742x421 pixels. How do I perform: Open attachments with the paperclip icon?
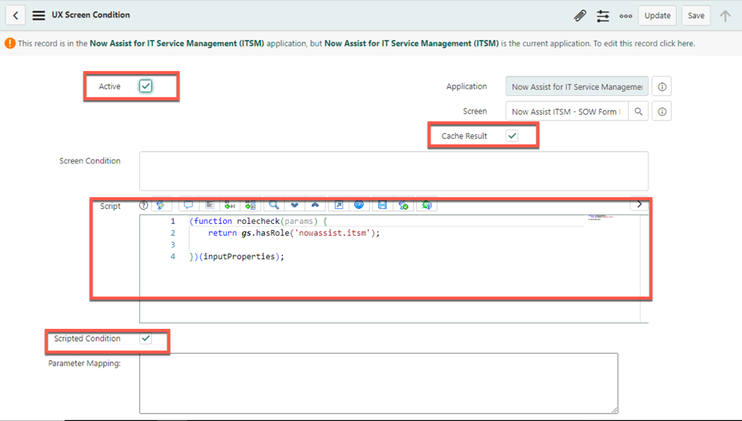(580, 16)
